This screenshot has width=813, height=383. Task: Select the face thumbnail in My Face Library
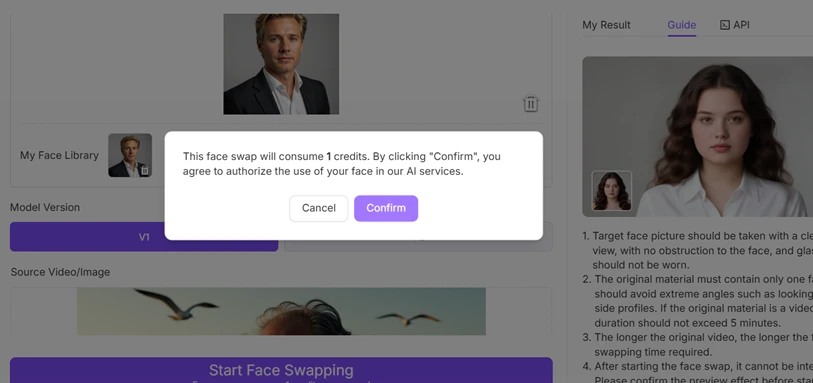coord(130,155)
